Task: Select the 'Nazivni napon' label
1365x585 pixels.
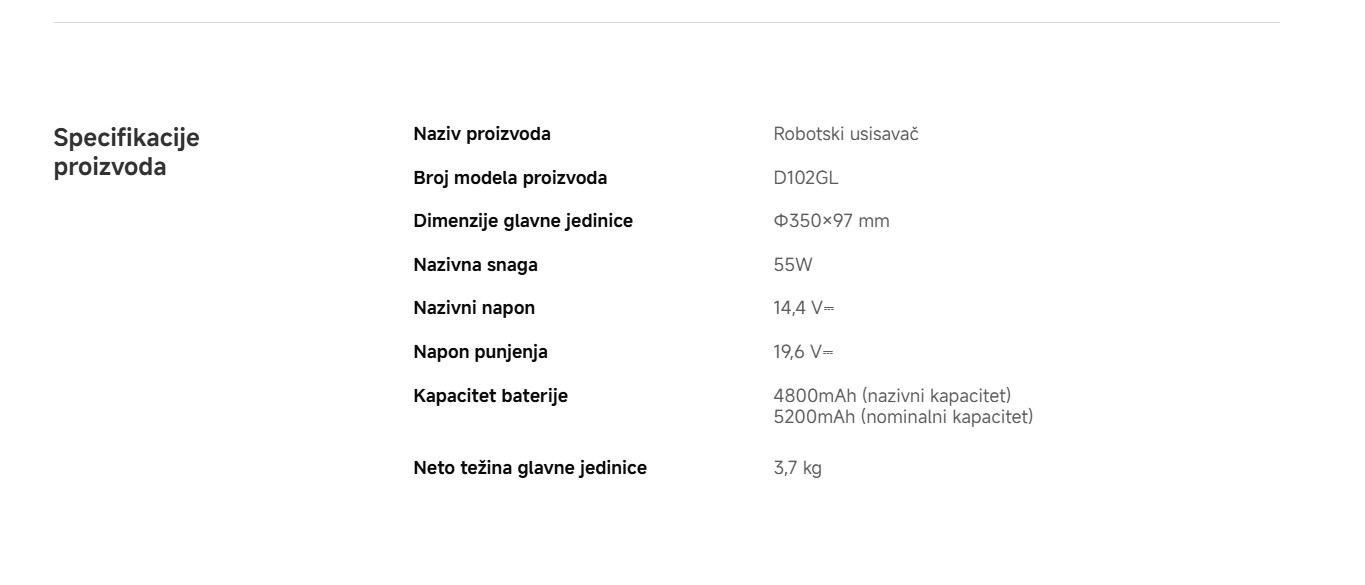Action: (474, 308)
